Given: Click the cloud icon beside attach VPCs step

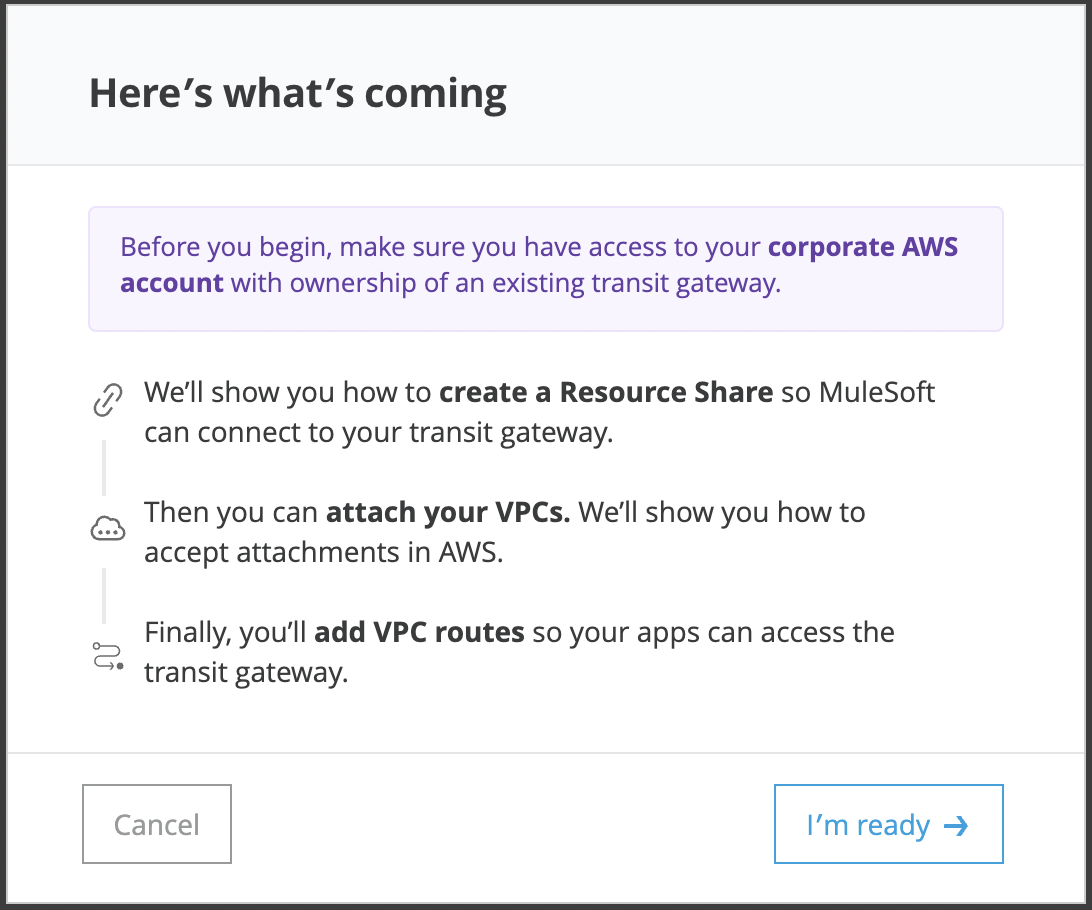Looking at the screenshot, I should click(x=107, y=531).
